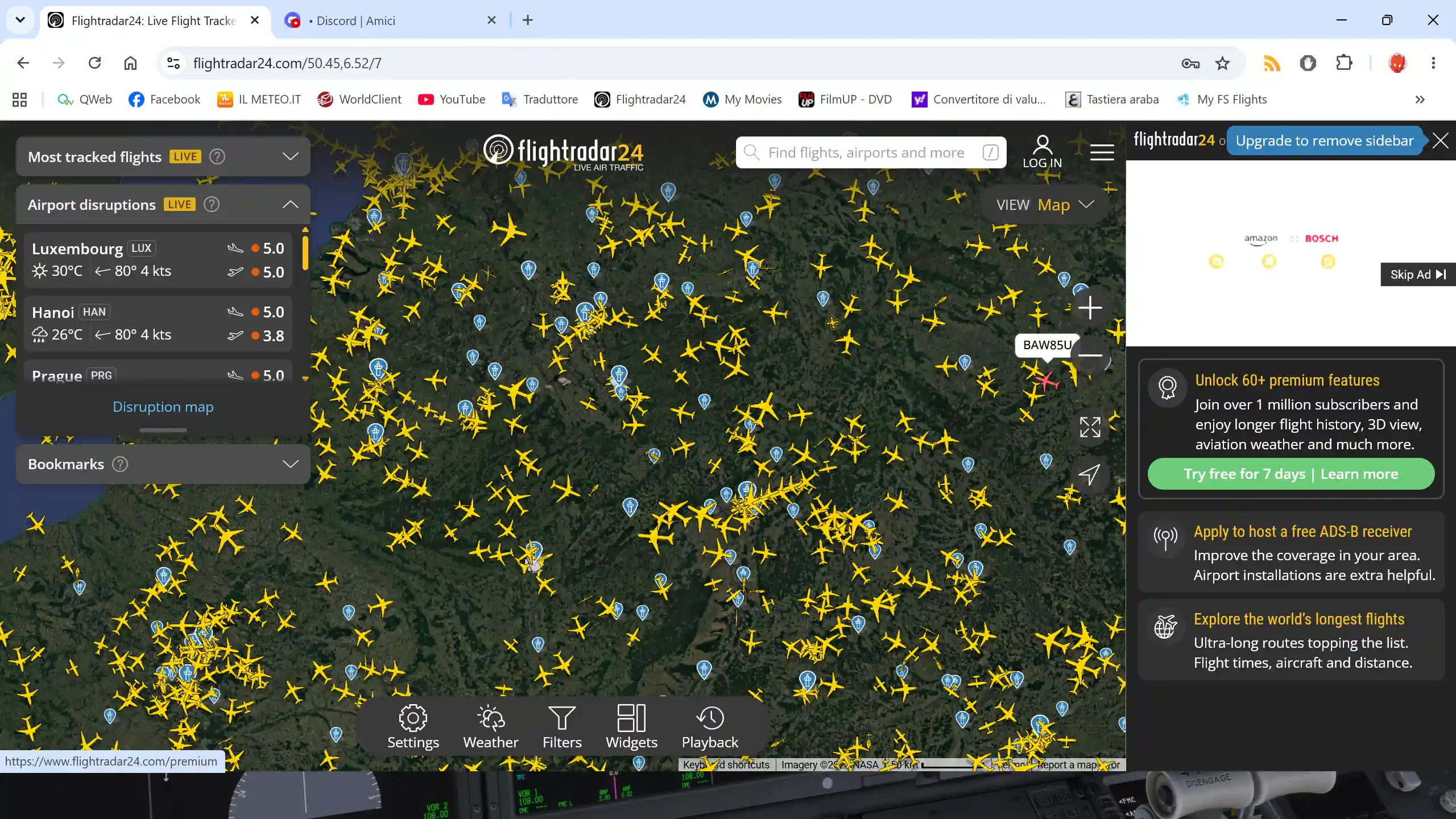
Task: Click the Find flights search field
Action: click(870, 152)
